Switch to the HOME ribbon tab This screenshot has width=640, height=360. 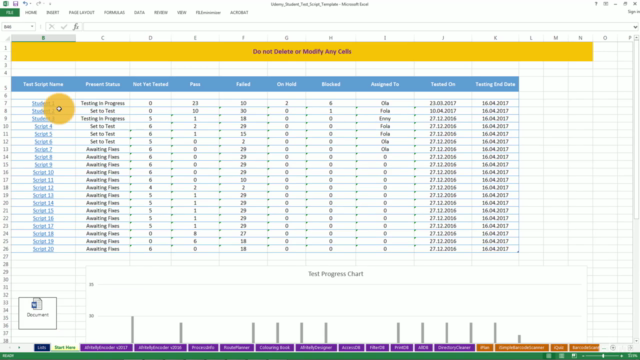(x=31, y=13)
